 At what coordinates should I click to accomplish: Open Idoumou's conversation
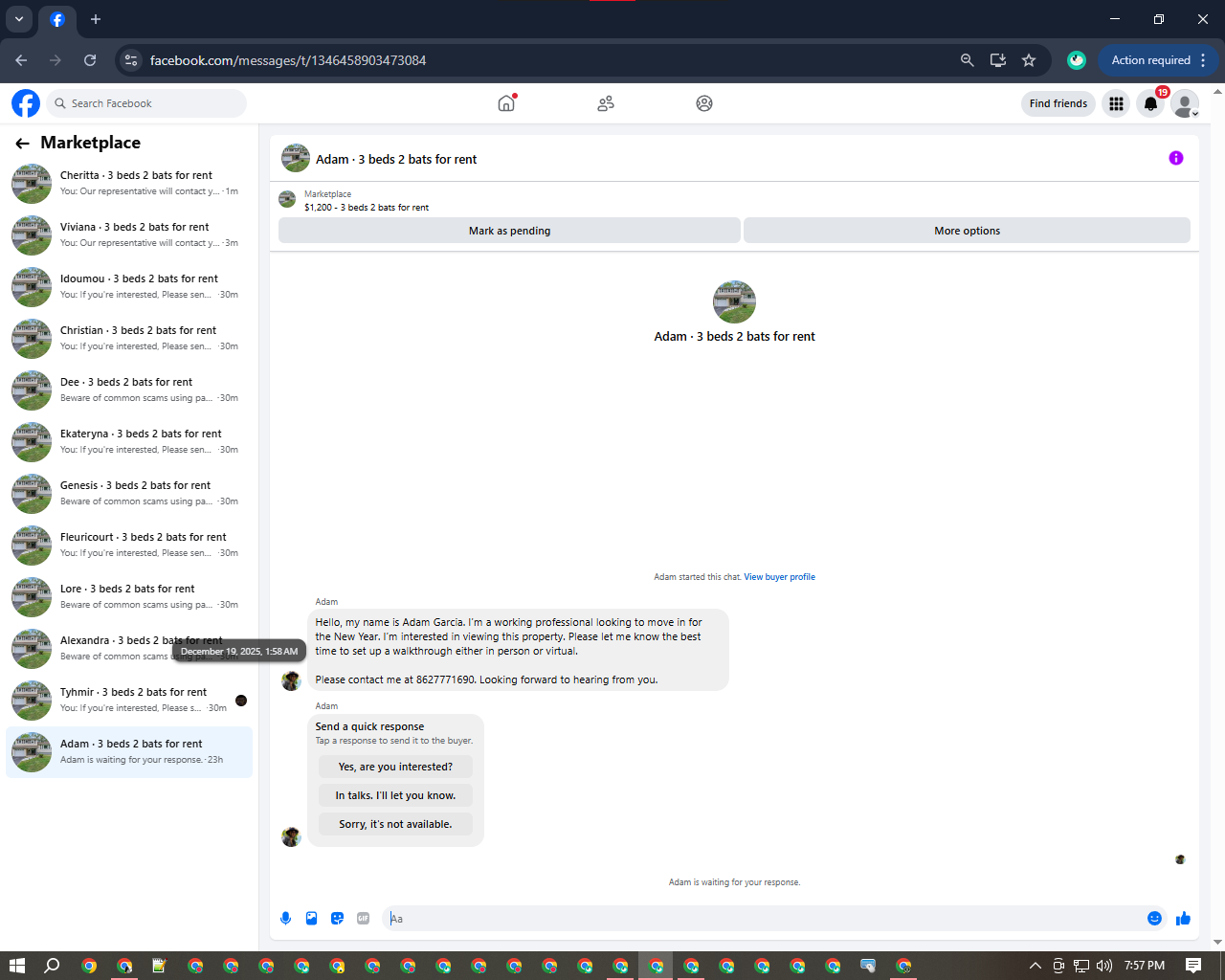point(129,287)
